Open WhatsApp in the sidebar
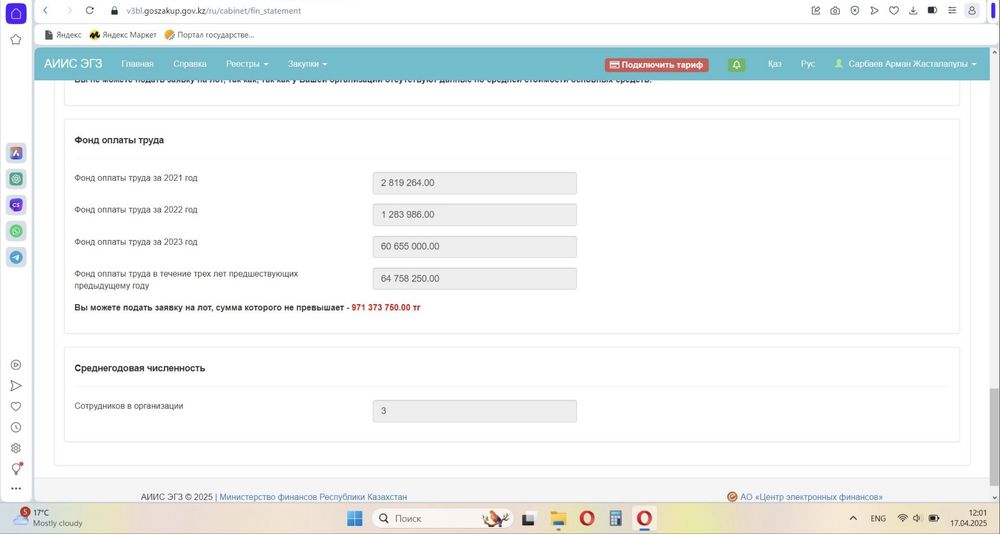The width and height of the screenshot is (1000, 534). 17,231
